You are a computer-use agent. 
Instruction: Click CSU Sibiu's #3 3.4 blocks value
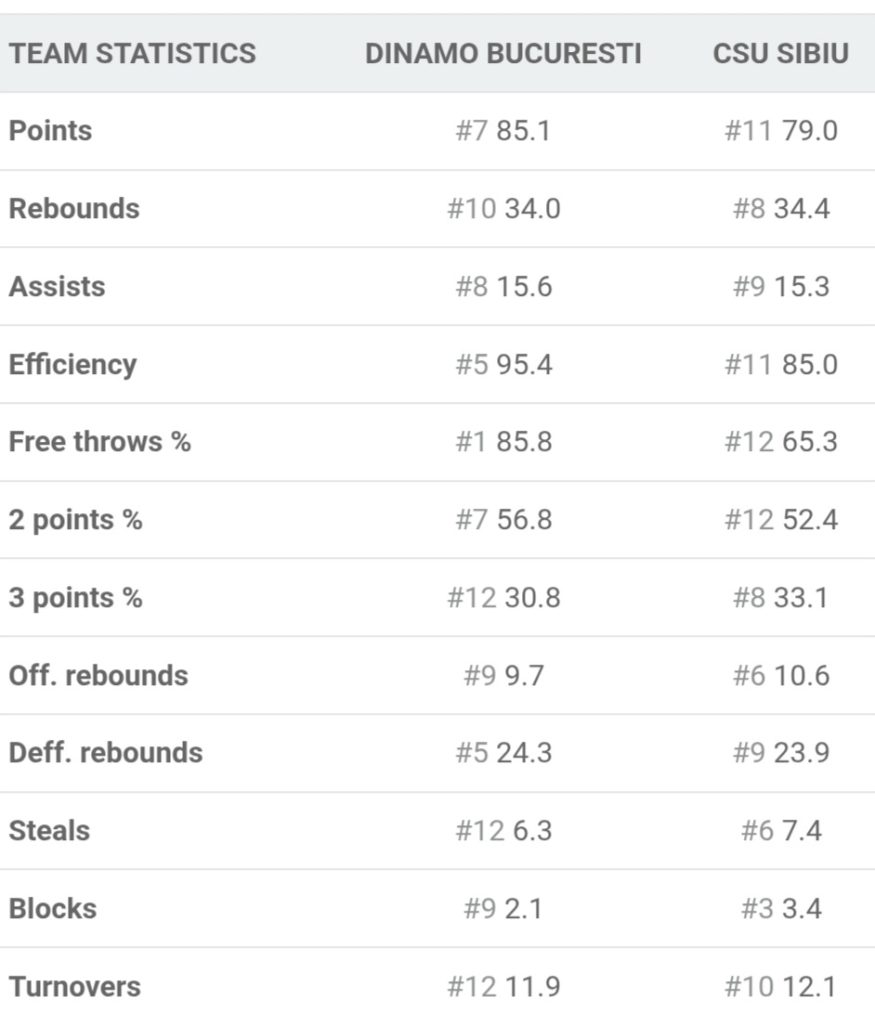[780, 909]
